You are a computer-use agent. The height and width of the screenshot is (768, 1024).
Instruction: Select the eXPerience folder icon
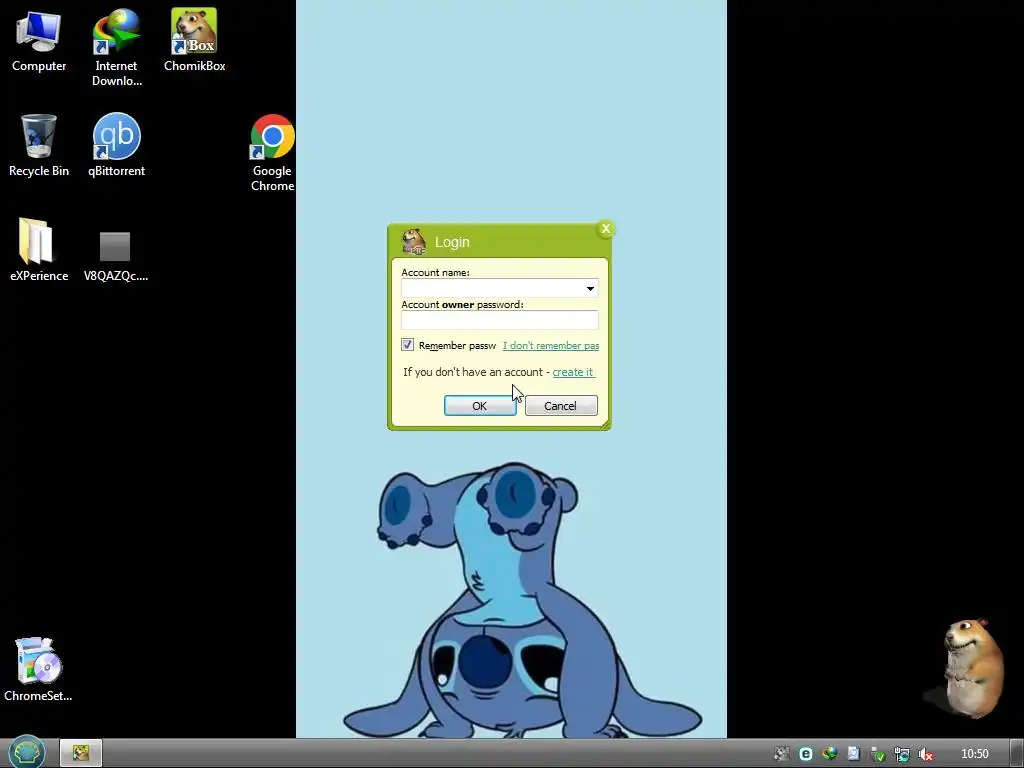point(39,249)
